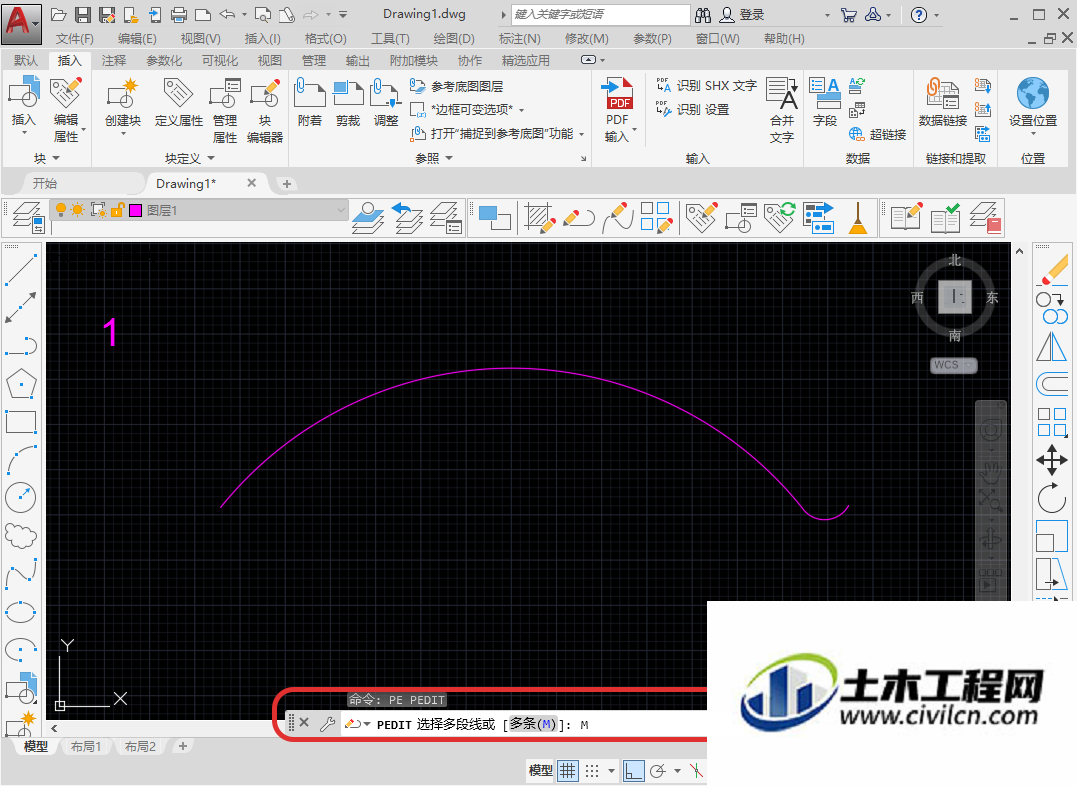Image resolution: width=1077 pixels, height=786 pixels.
Task: Click the ViewCube top face
Action: [955, 297]
